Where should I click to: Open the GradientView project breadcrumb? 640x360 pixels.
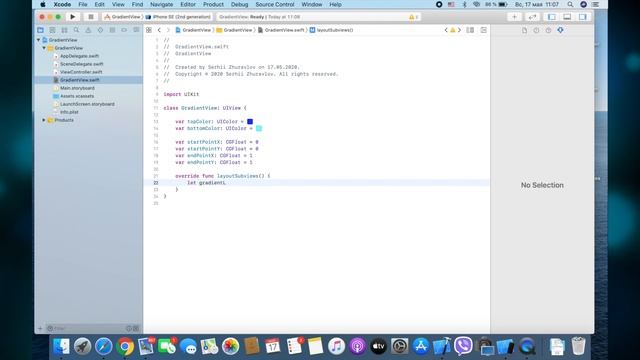point(193,30)
